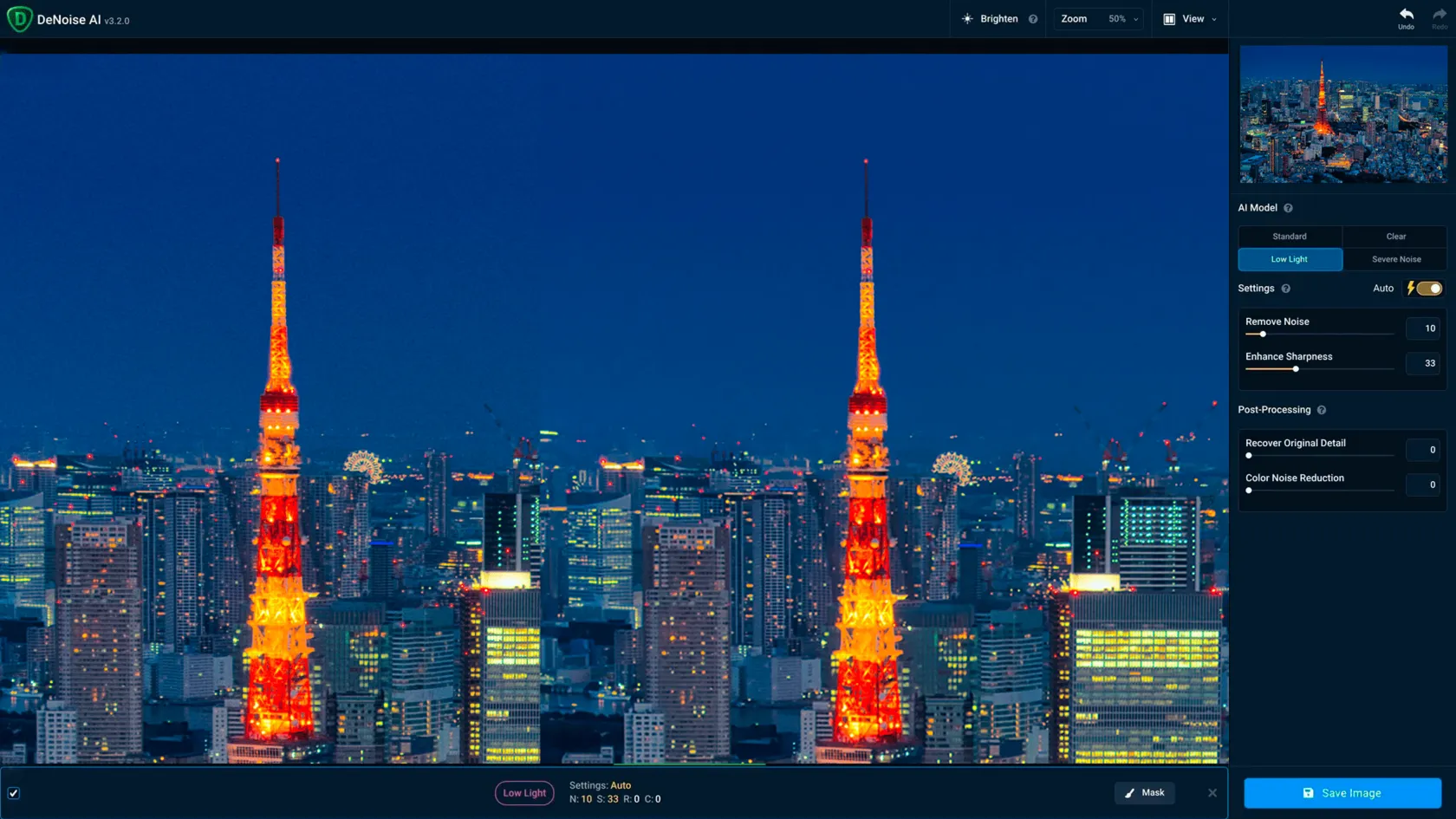Open the AI Model help icon
This screenshot has height=819, width=1456.
[1288, 207]
